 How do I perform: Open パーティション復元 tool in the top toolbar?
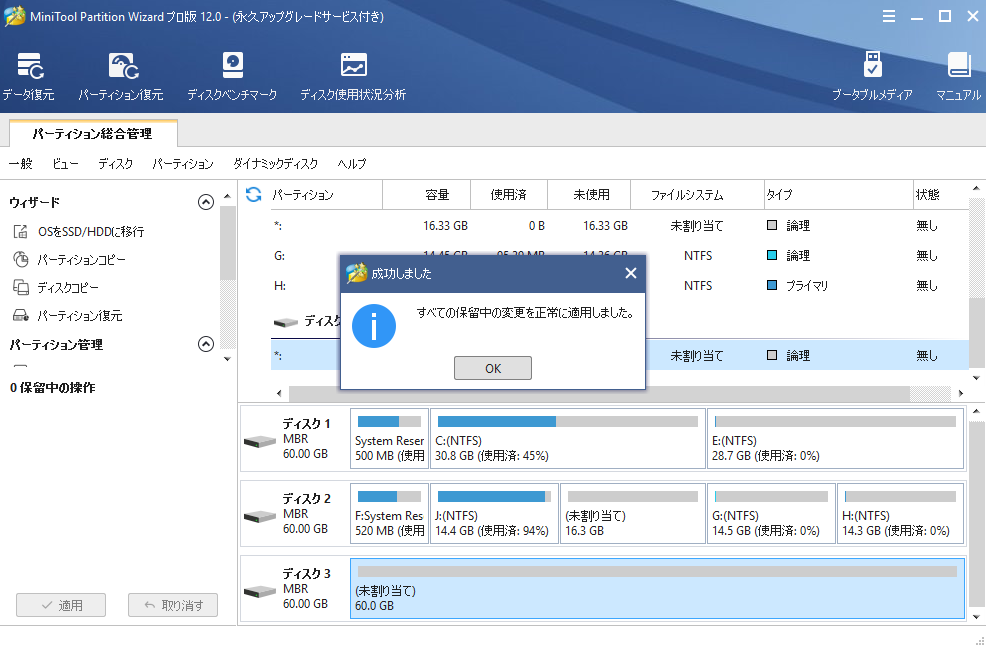pyautogui.click(x=121, y=77)
